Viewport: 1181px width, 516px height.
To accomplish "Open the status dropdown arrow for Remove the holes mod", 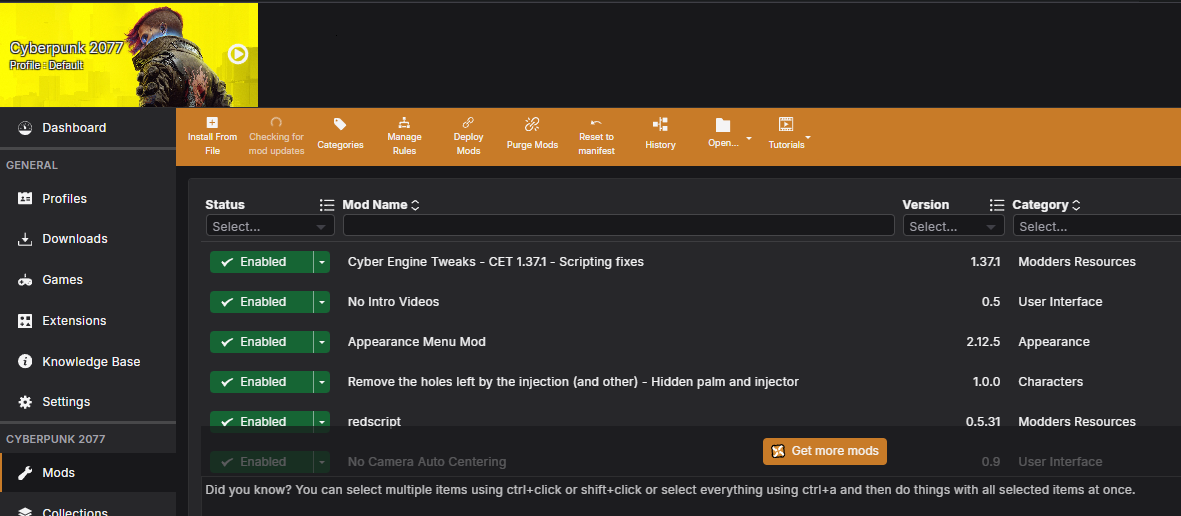I will point(322,382).
